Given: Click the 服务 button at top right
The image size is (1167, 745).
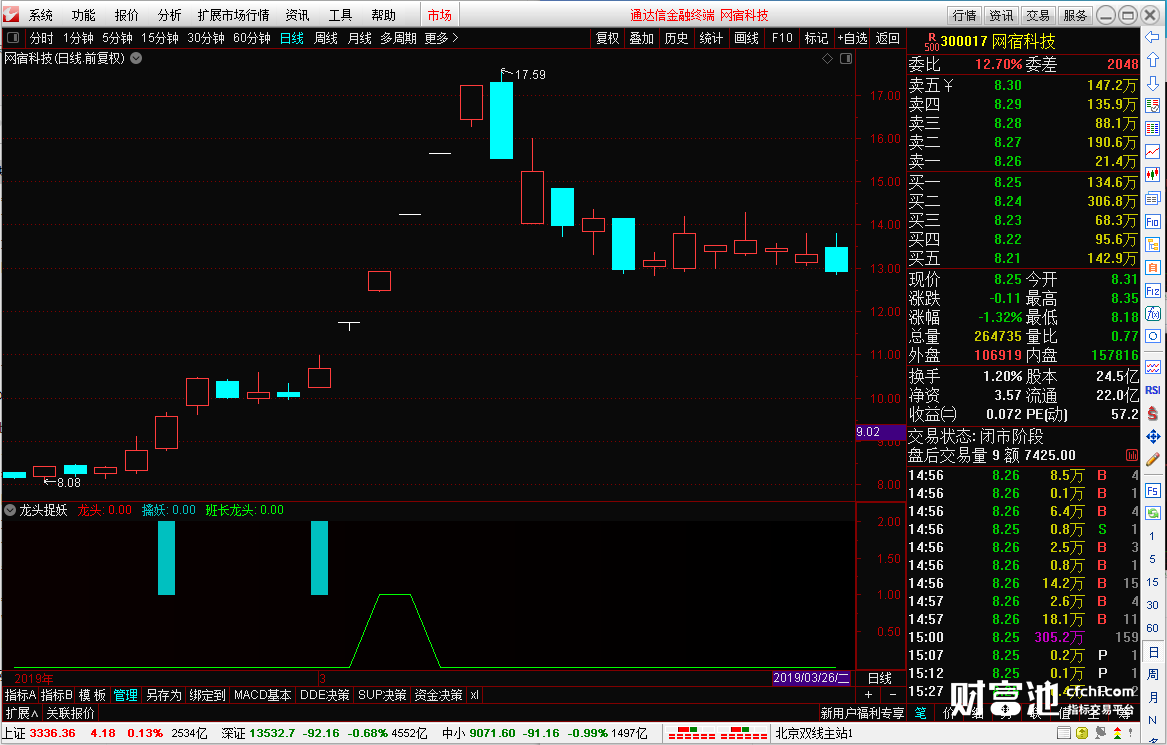Looking at the screenshot, I should coord(1075,15).
